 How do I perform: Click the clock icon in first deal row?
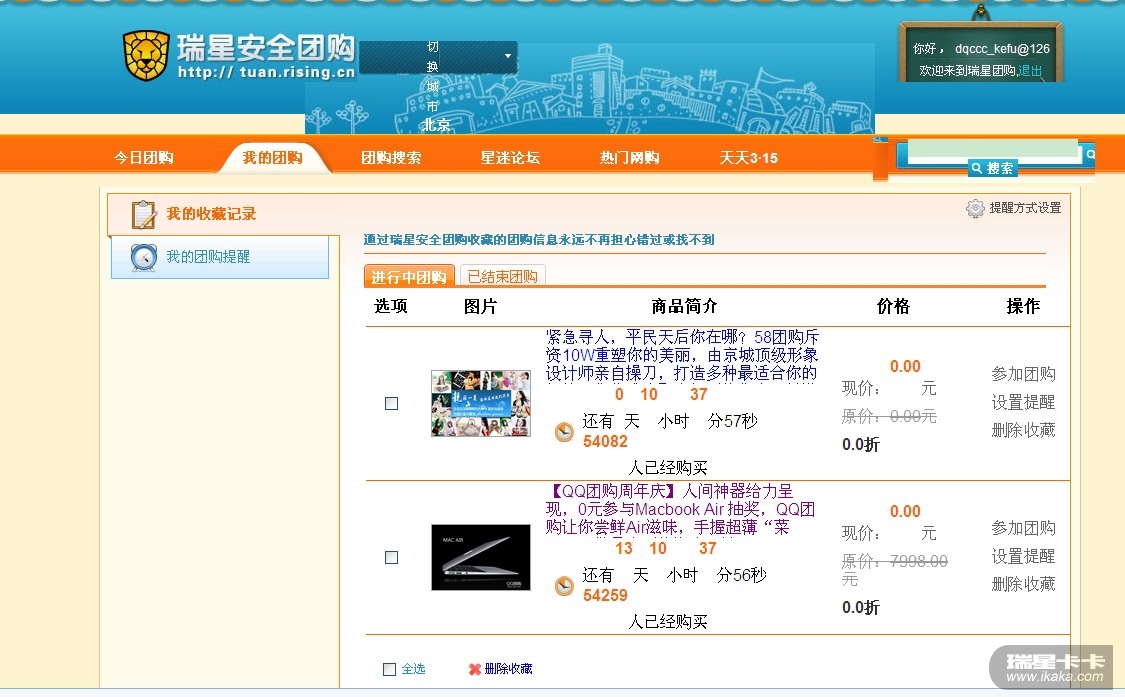coord(564,432)
